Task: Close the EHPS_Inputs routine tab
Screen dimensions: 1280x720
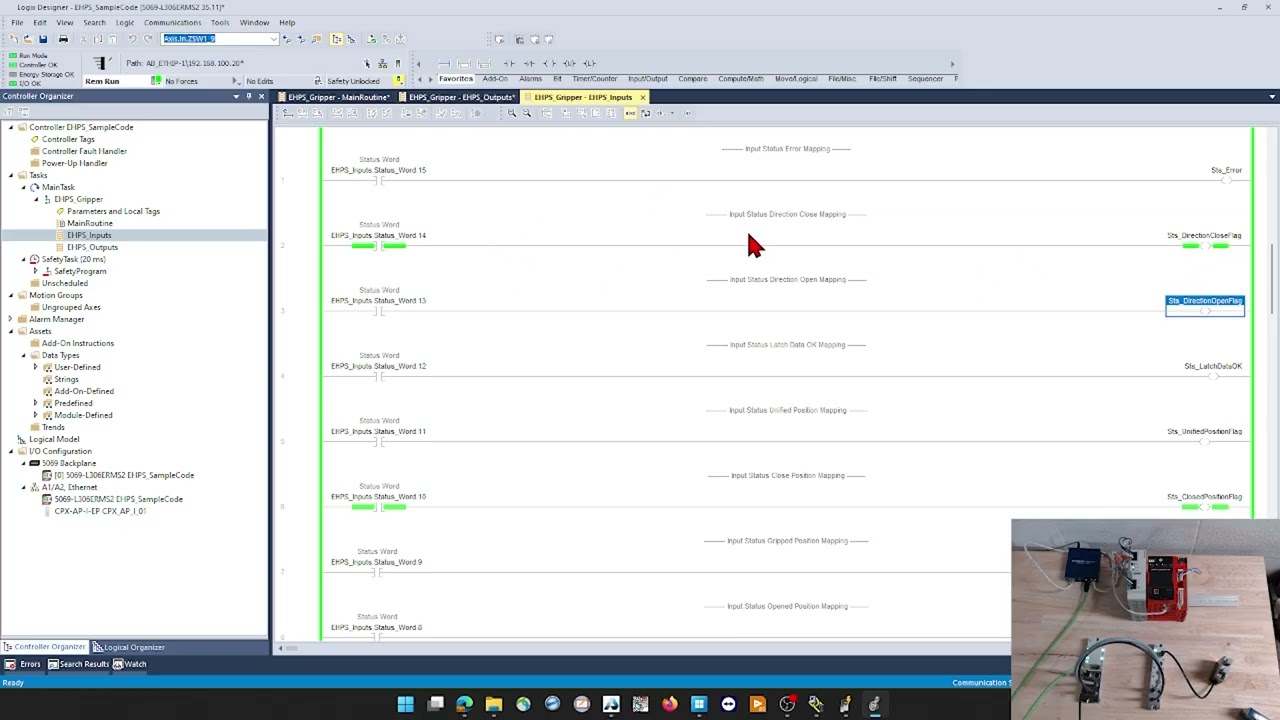Action: [x=642, y=97]
